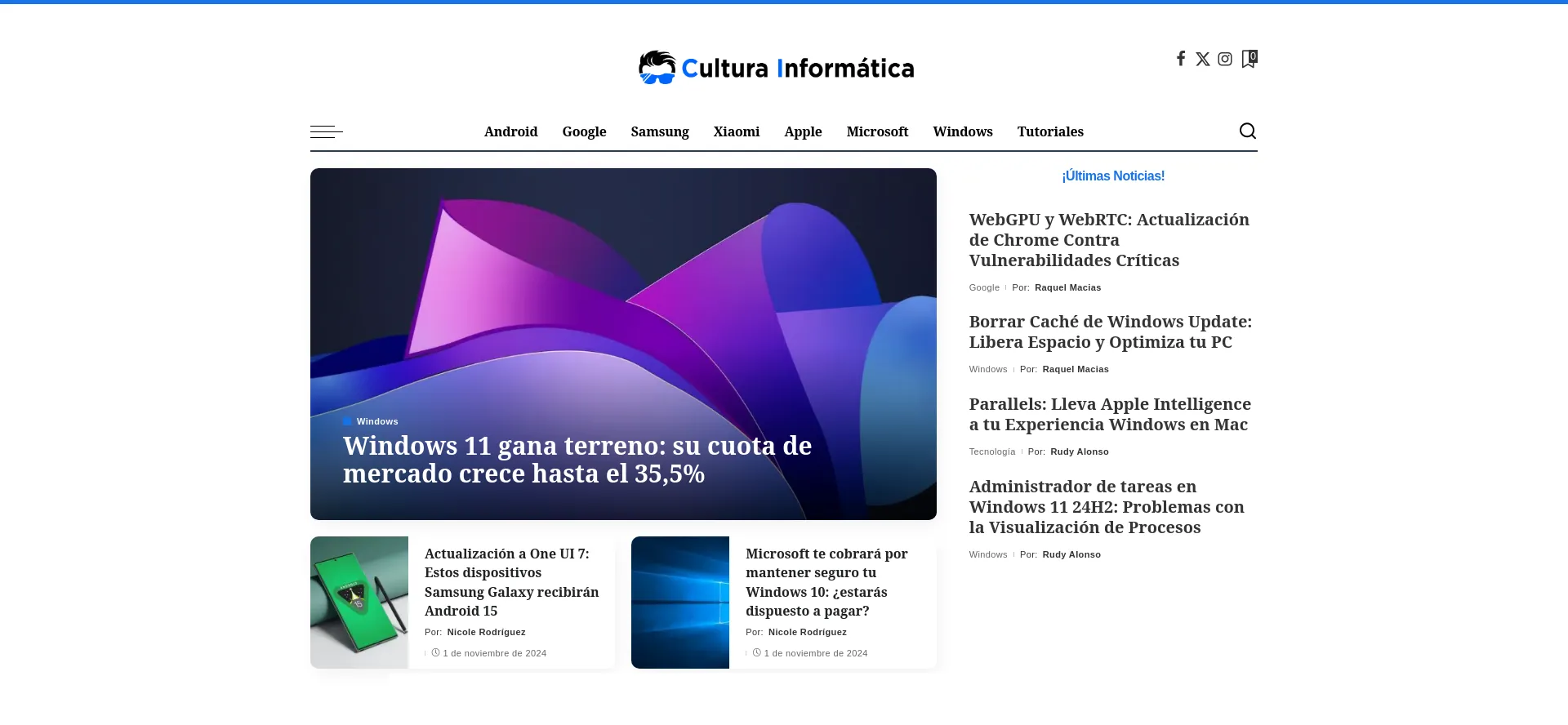Open author Nicole Rodríguez under One UI 7
Viewport: 1568px width, 725px height.
tap(486, 632)
